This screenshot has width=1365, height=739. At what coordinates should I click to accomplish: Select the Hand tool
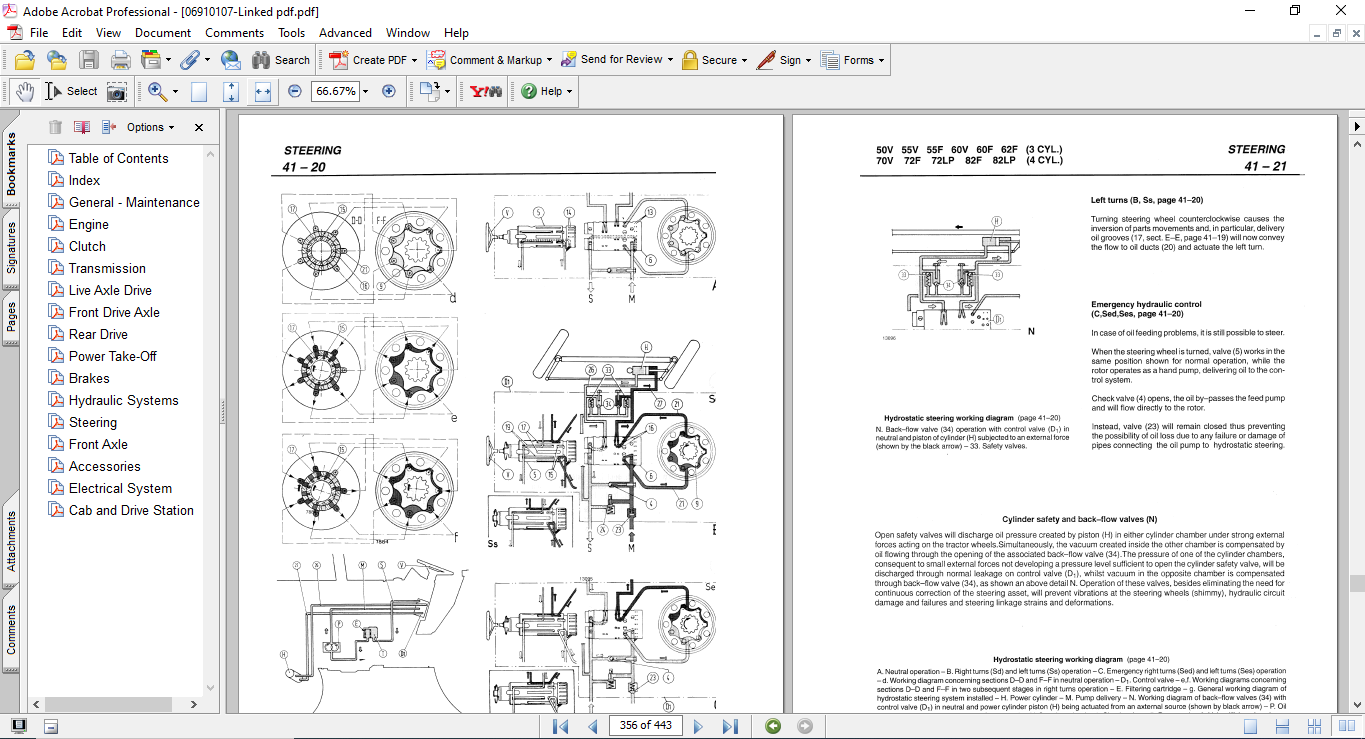point(24,91)
